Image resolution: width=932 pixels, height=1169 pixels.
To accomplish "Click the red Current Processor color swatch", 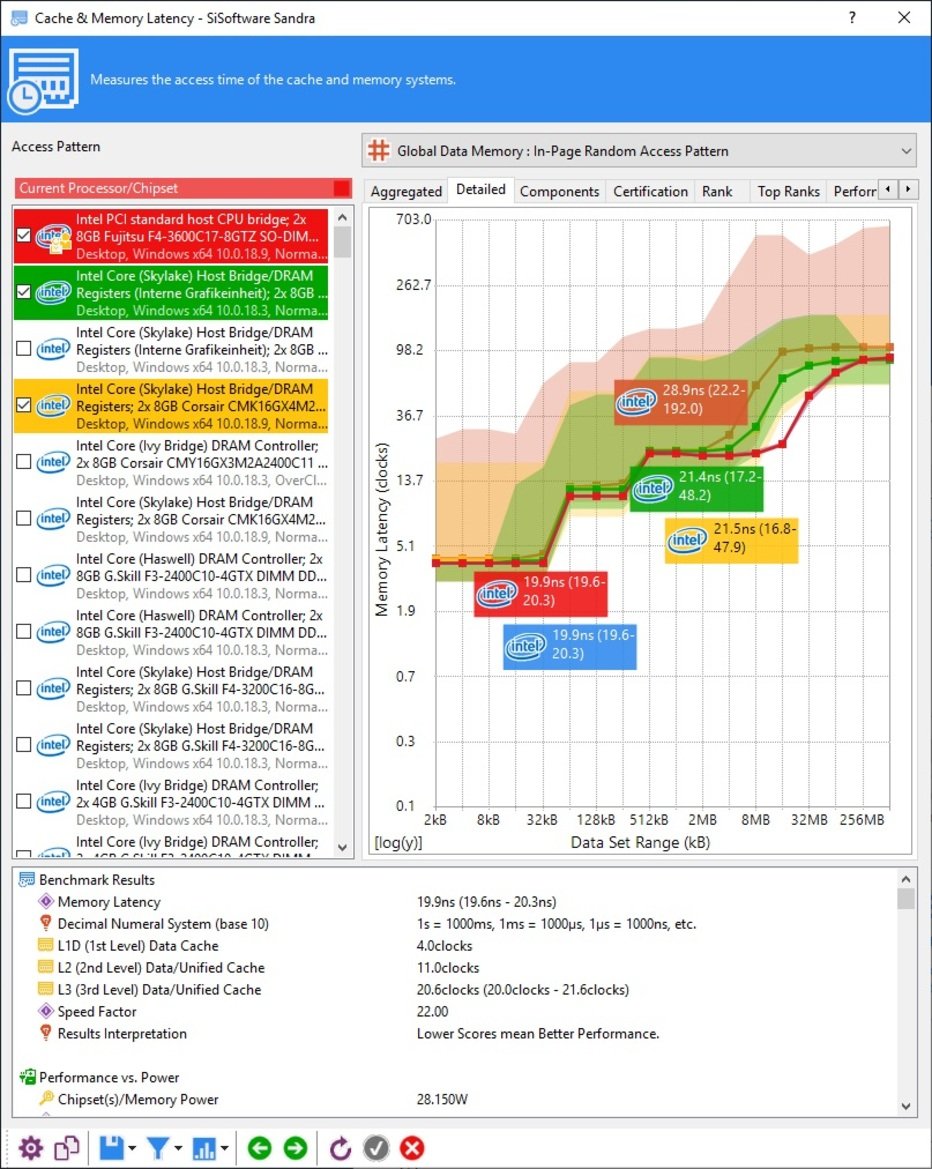I will coord(341,188).
